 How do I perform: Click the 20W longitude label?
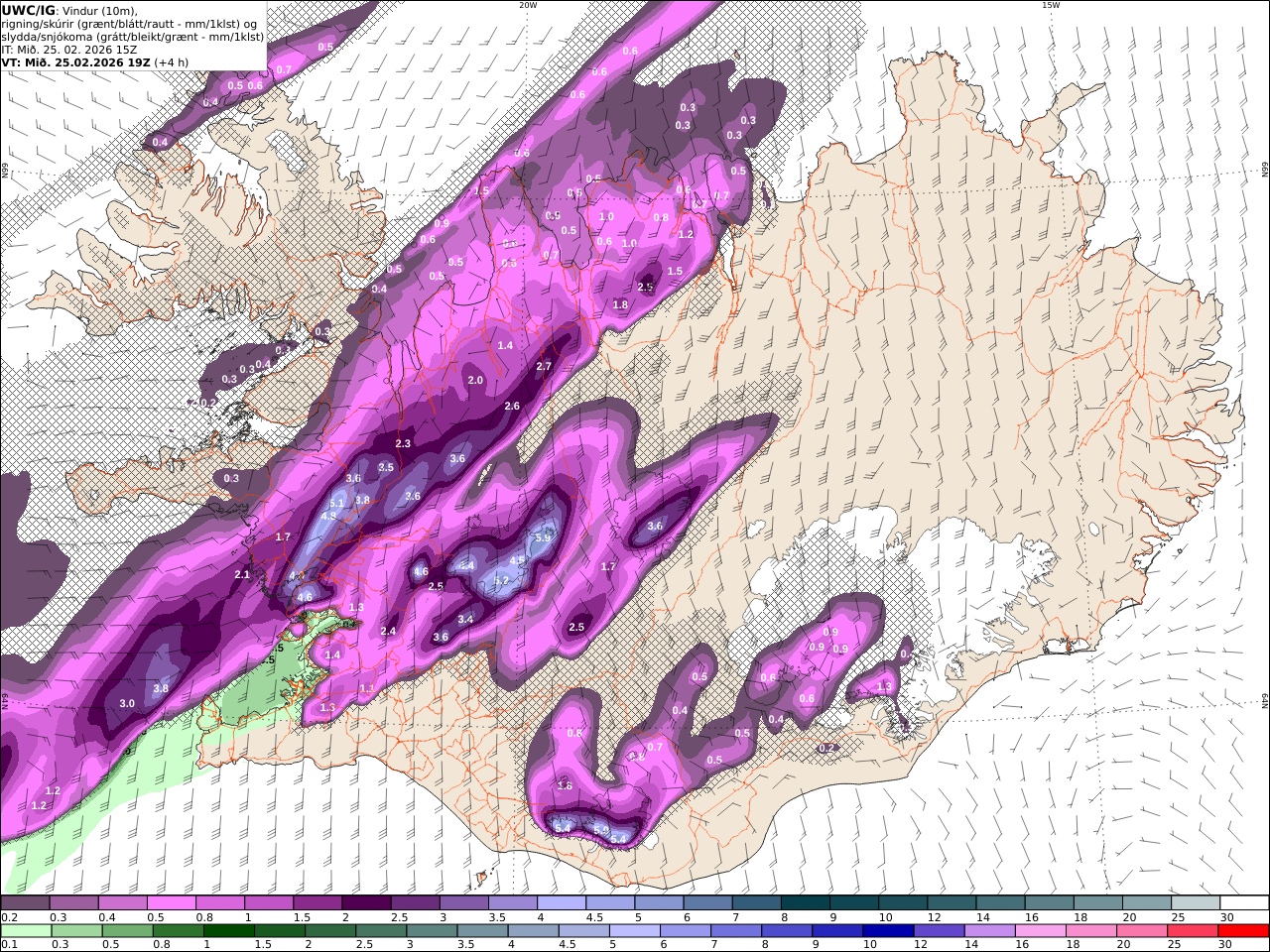[528, 5]
